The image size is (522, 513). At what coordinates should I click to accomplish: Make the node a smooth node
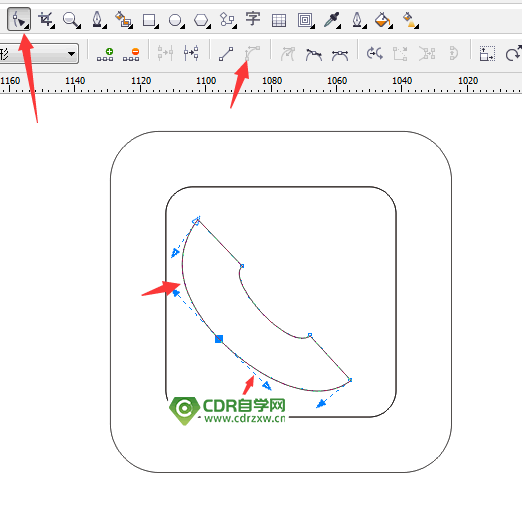(x=314, y=54)
